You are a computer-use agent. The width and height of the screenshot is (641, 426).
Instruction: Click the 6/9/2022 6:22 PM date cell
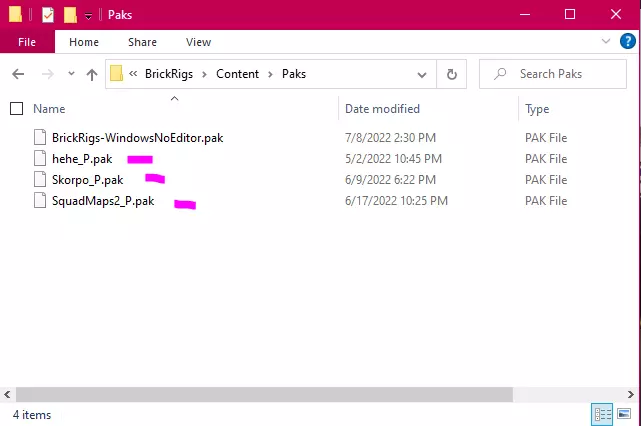(x=390, y=180)
